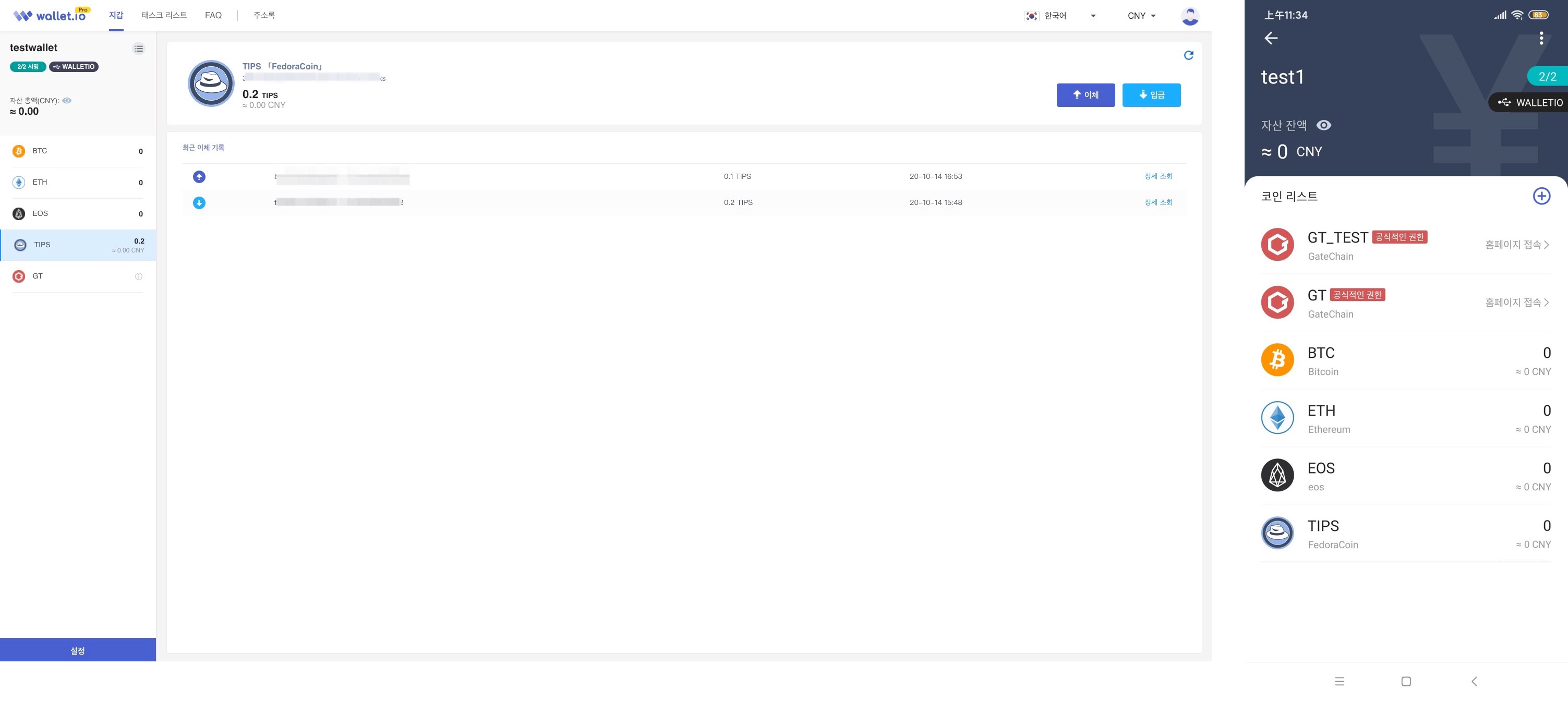Click the wallet.io Pro logo

coord(51,15)
